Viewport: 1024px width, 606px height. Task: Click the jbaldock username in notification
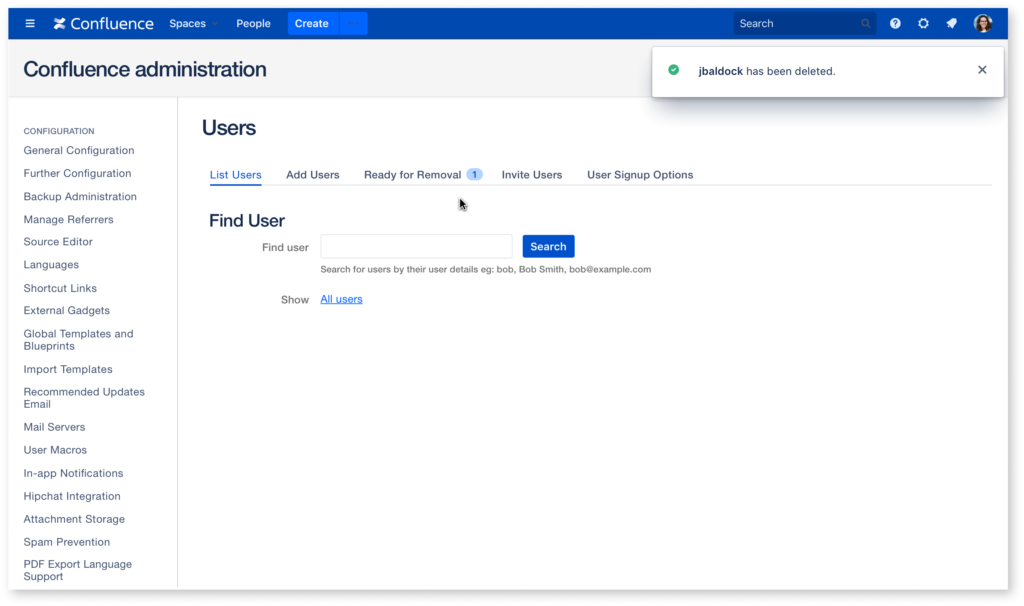tap(720, 71)
